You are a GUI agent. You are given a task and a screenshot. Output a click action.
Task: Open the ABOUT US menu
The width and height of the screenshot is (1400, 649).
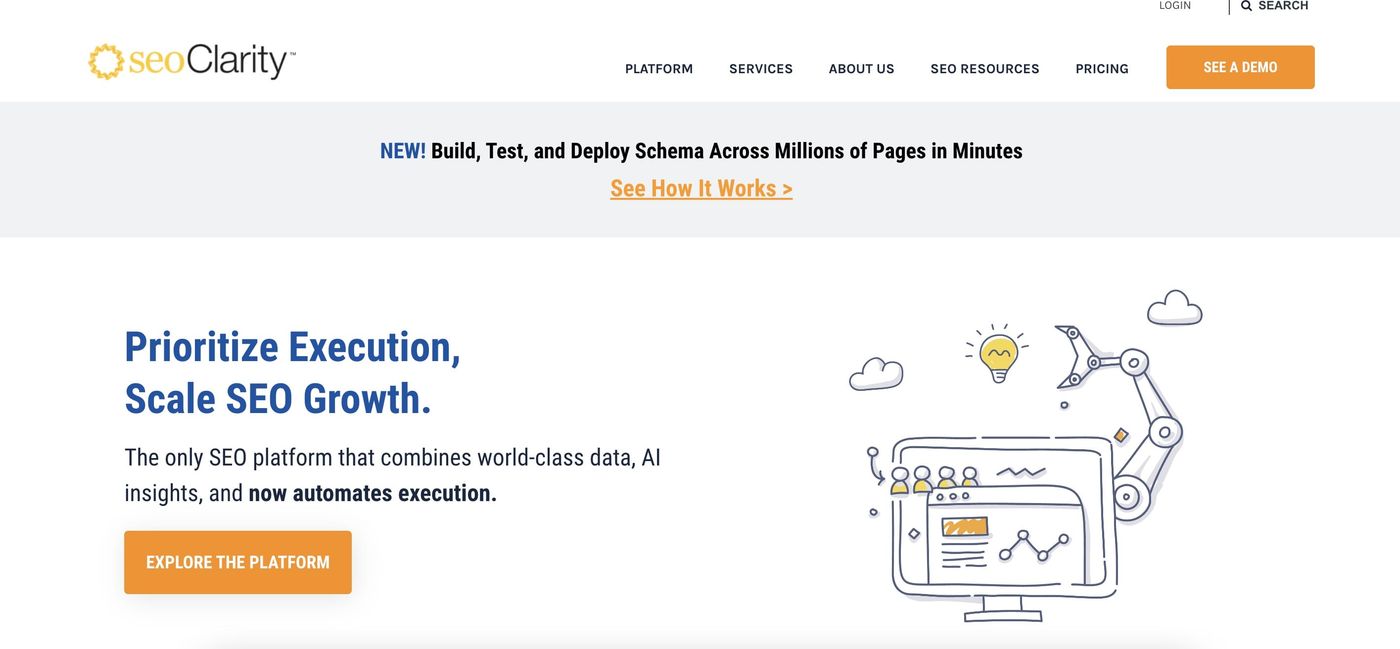(x=862, y=69)
